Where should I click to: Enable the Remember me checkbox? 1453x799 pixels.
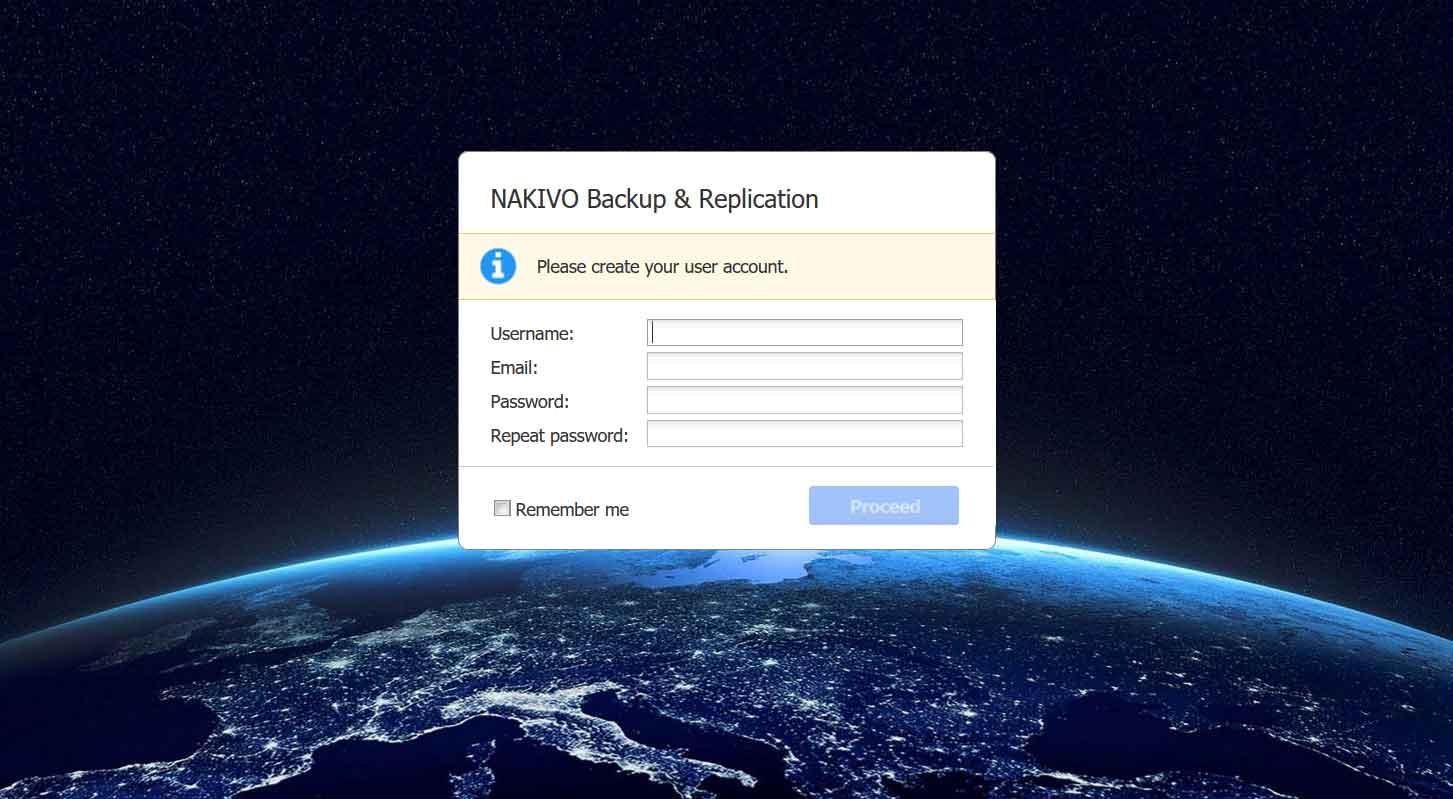click(502, 508)
